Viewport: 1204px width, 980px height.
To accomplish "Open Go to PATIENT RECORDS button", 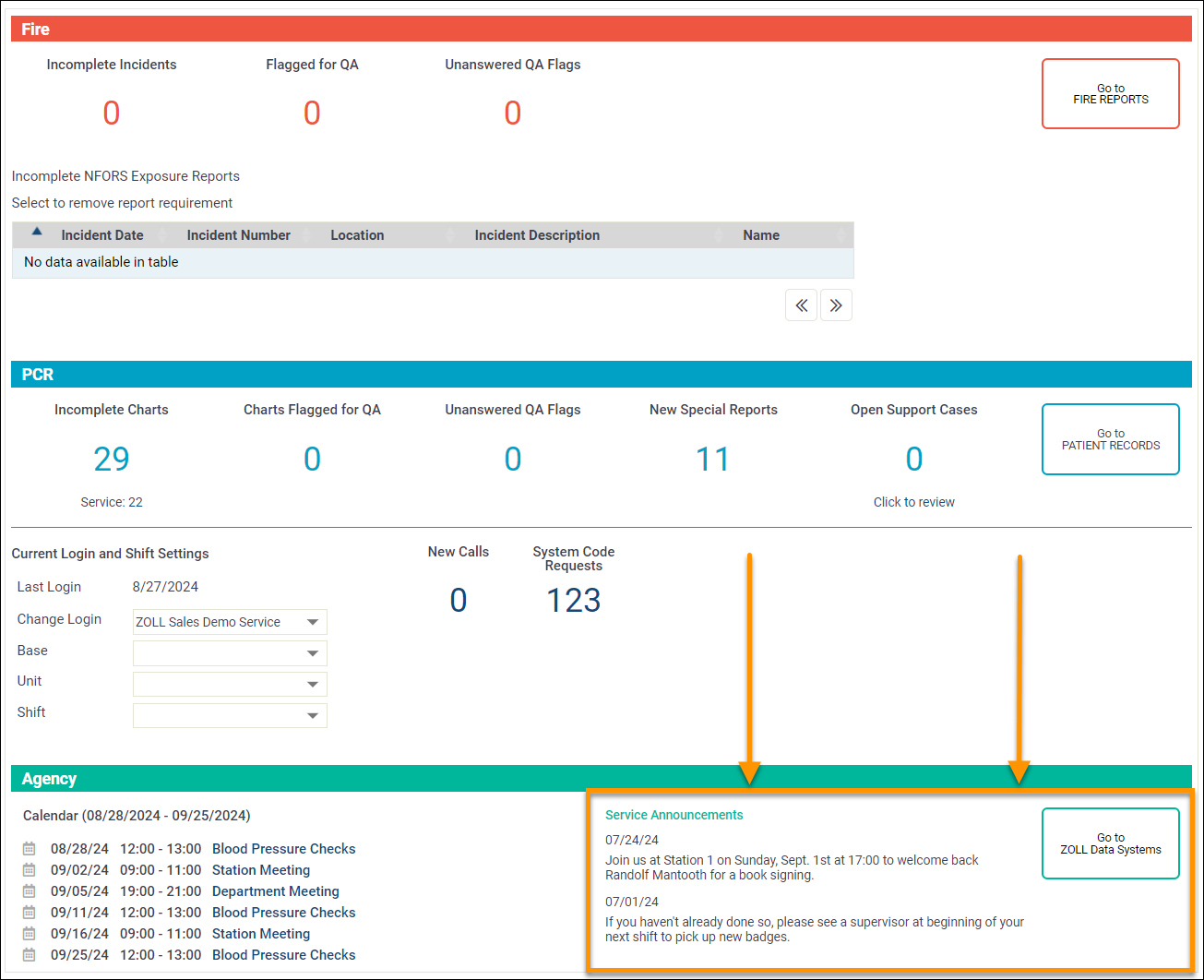I will (1110, 439).
